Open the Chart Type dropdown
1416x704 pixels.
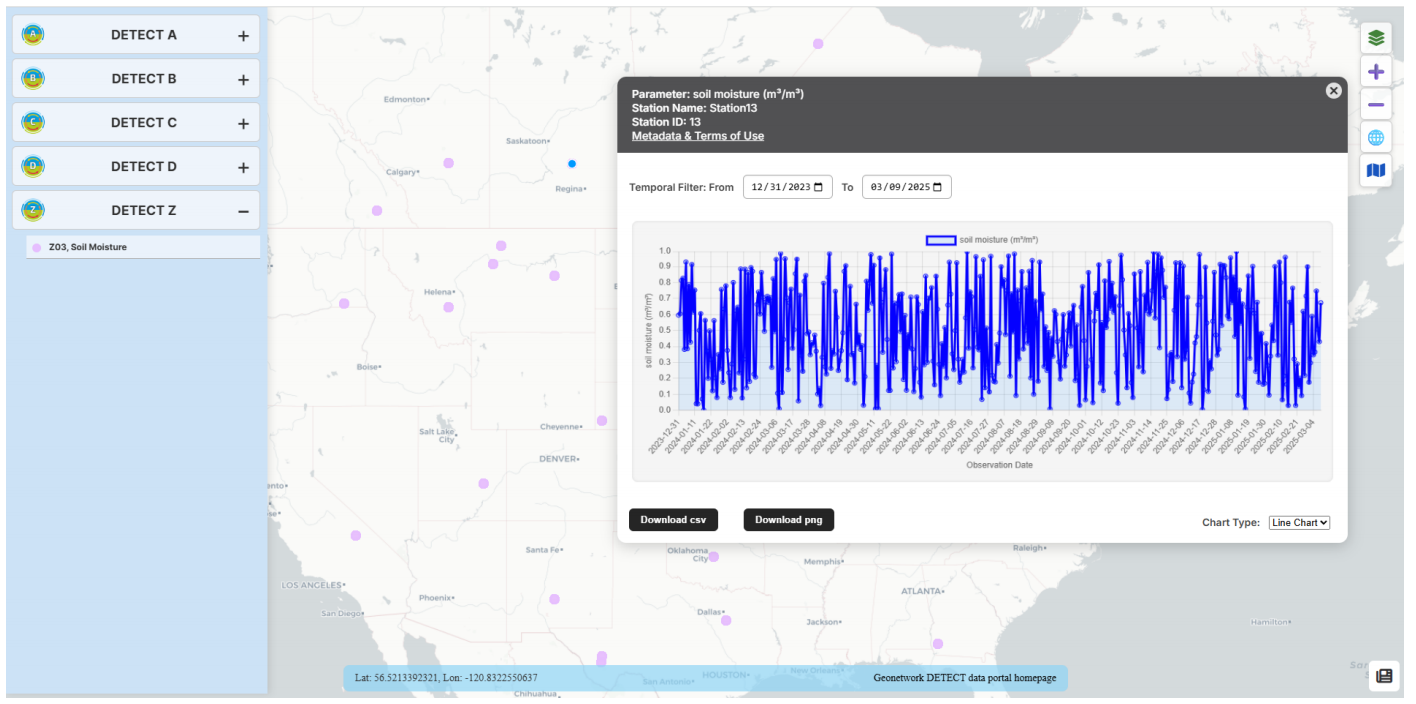click(1299, 523)
